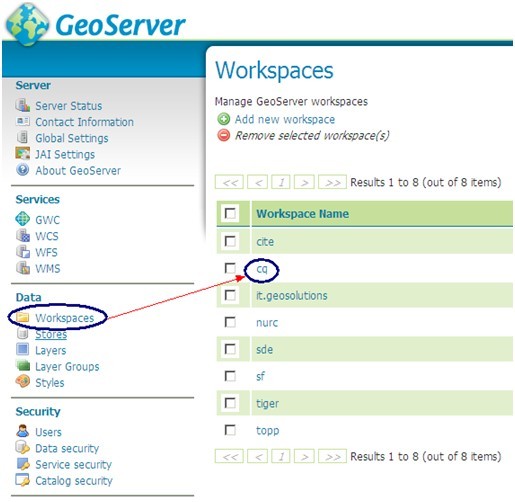
Task: Click the Users person icon under Security
Action: tap(23, 431)
